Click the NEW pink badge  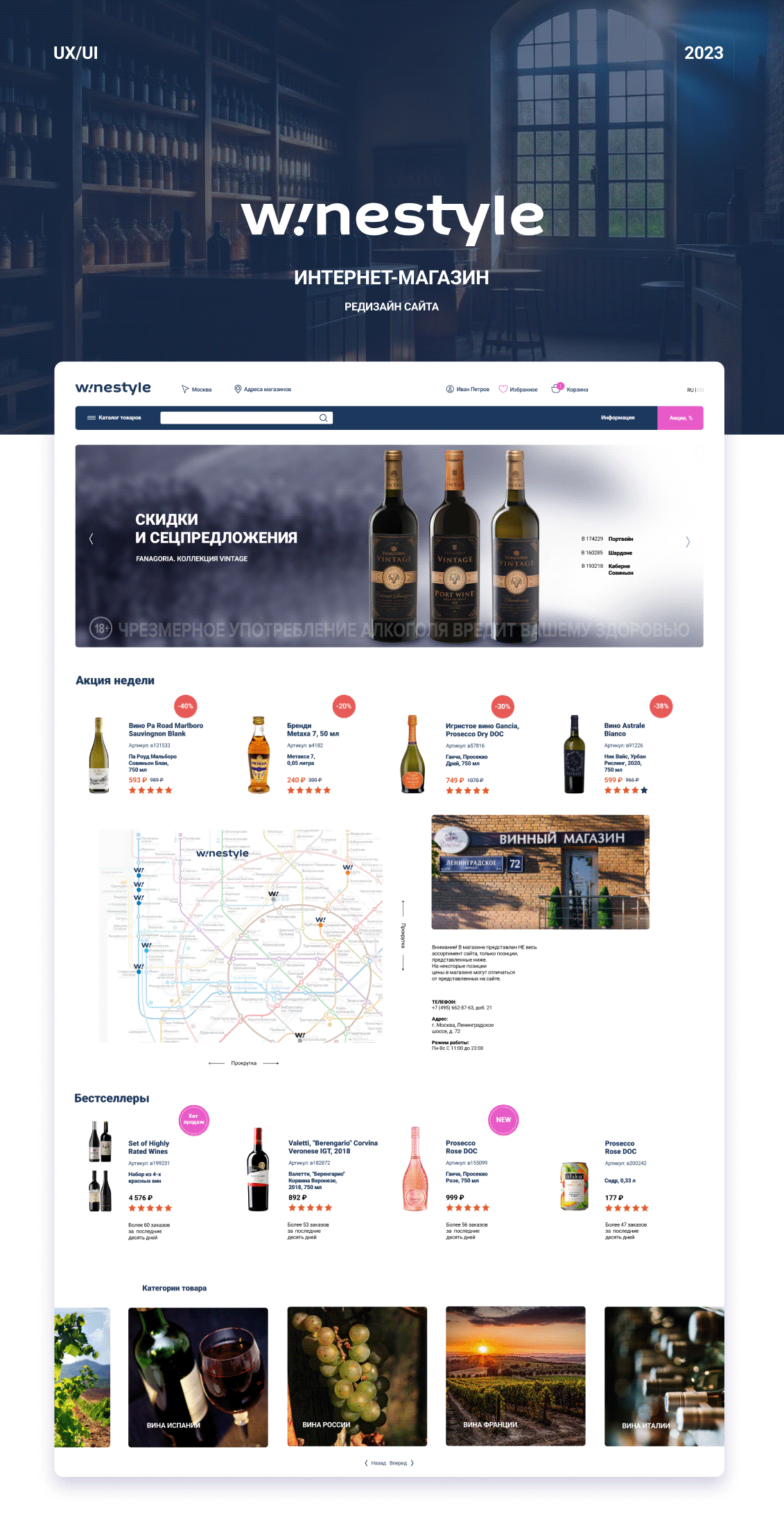click(503, 1119)
